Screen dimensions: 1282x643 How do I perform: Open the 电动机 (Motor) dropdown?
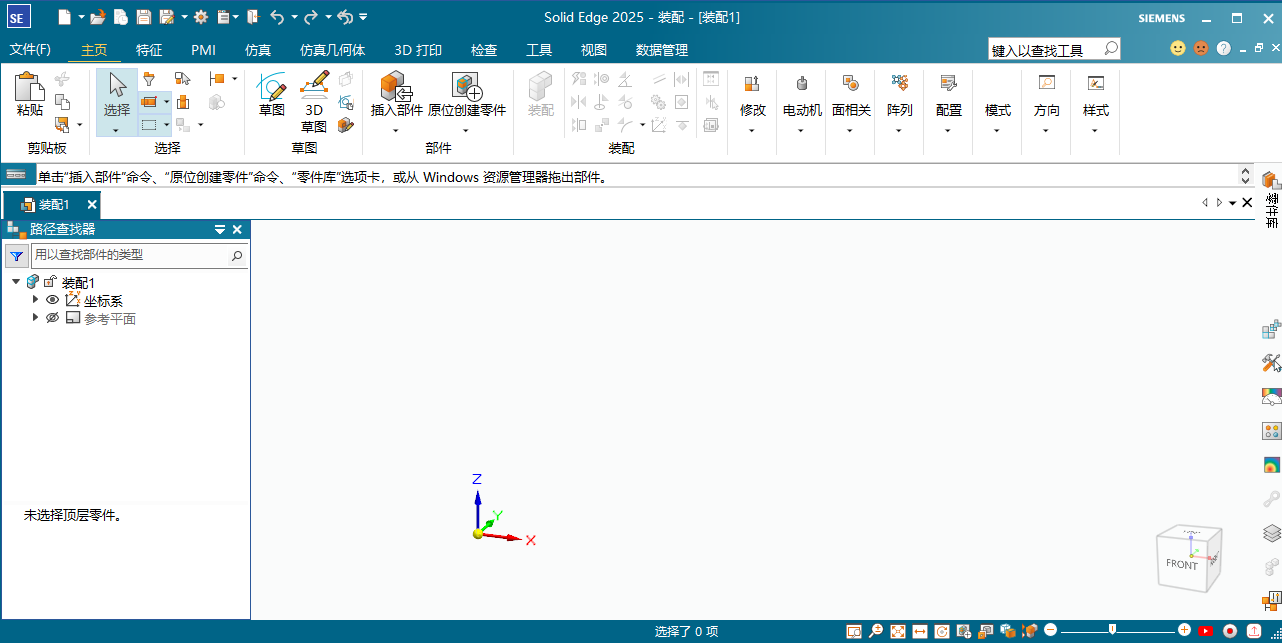coord(801,130)
